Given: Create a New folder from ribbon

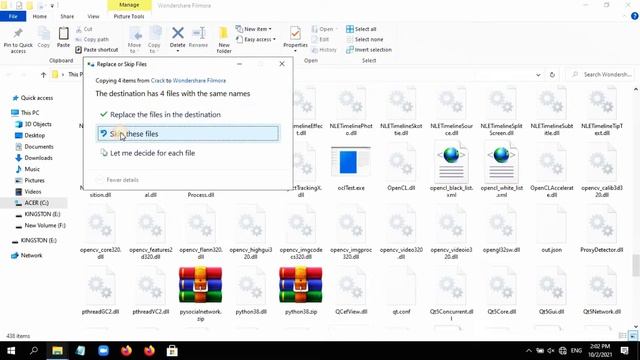Looking at the screenshot, I should [224, 40].
